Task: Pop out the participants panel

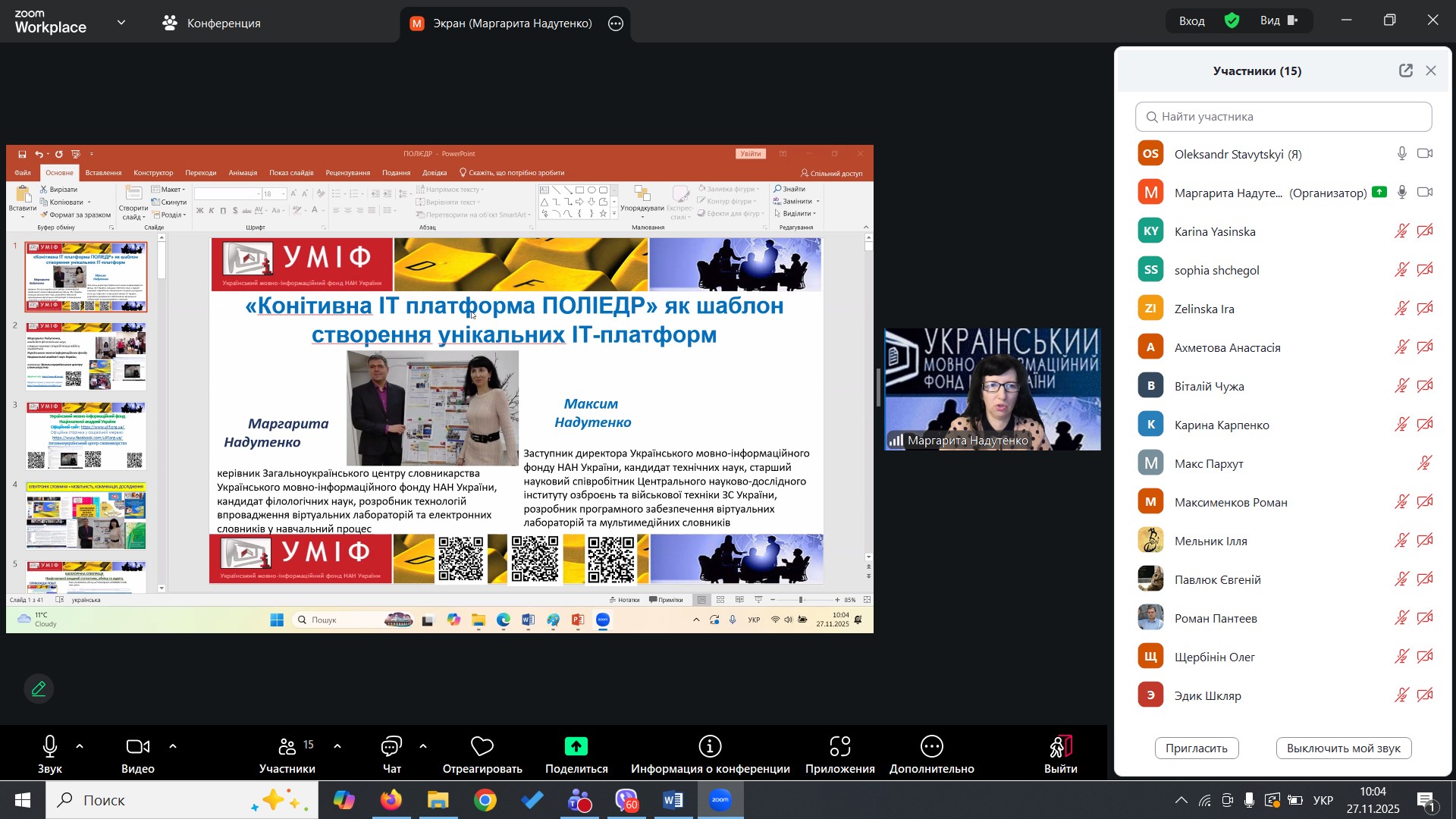Action: (x=1406, y=71)
